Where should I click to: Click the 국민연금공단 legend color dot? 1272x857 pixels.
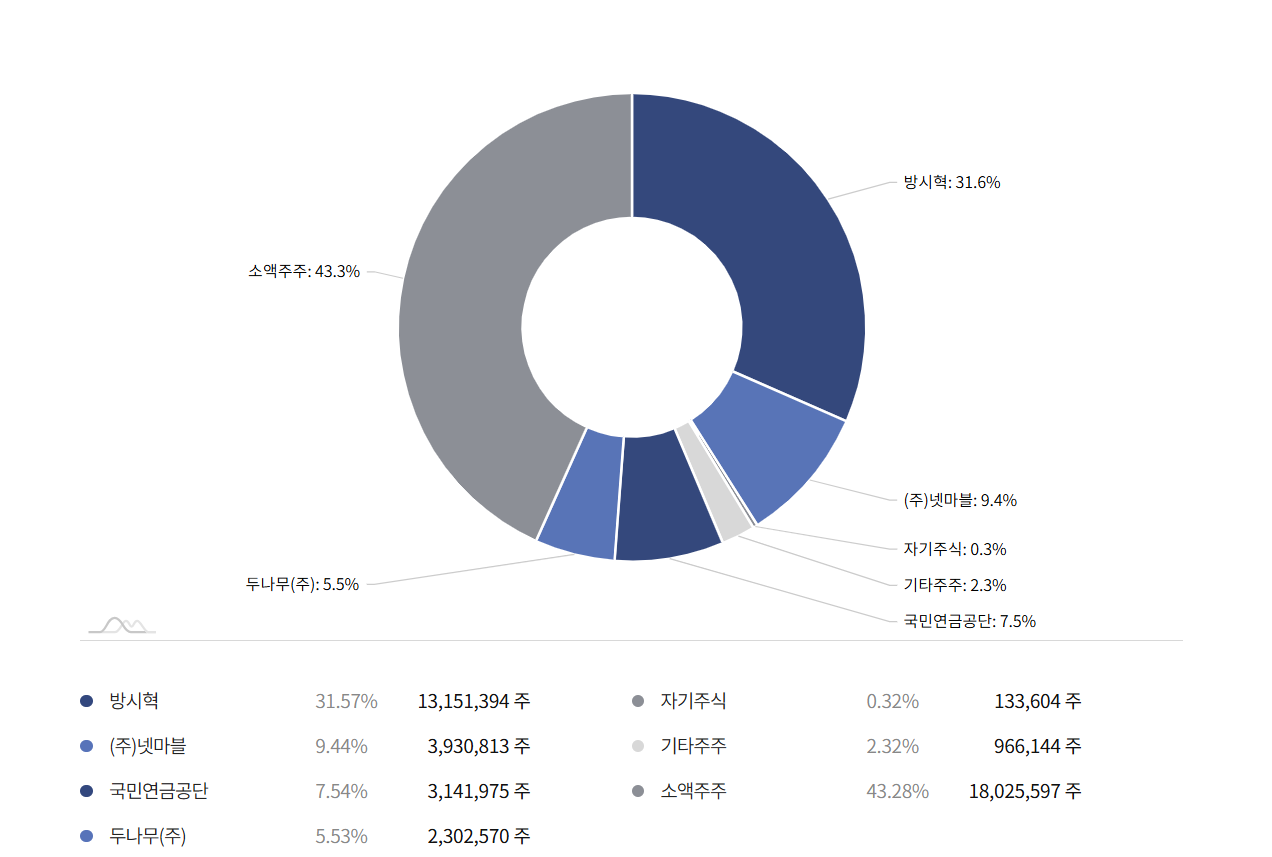(x=87, y=791)
